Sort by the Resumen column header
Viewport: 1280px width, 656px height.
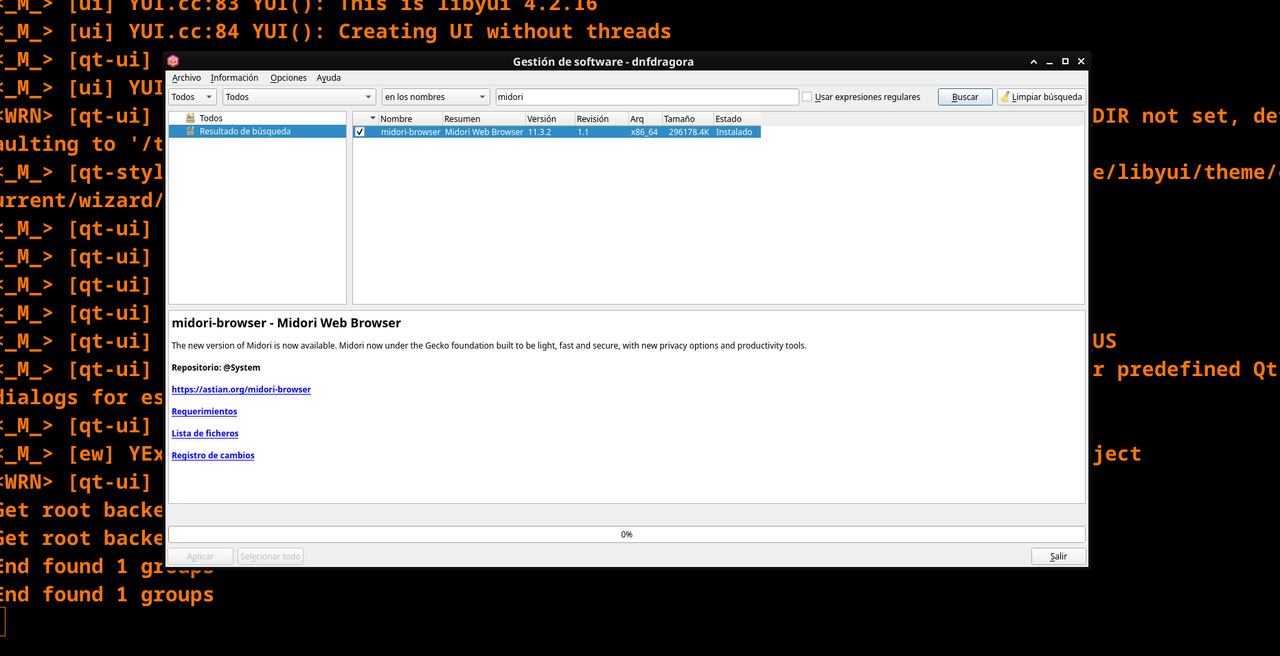(x=484, y=118)
